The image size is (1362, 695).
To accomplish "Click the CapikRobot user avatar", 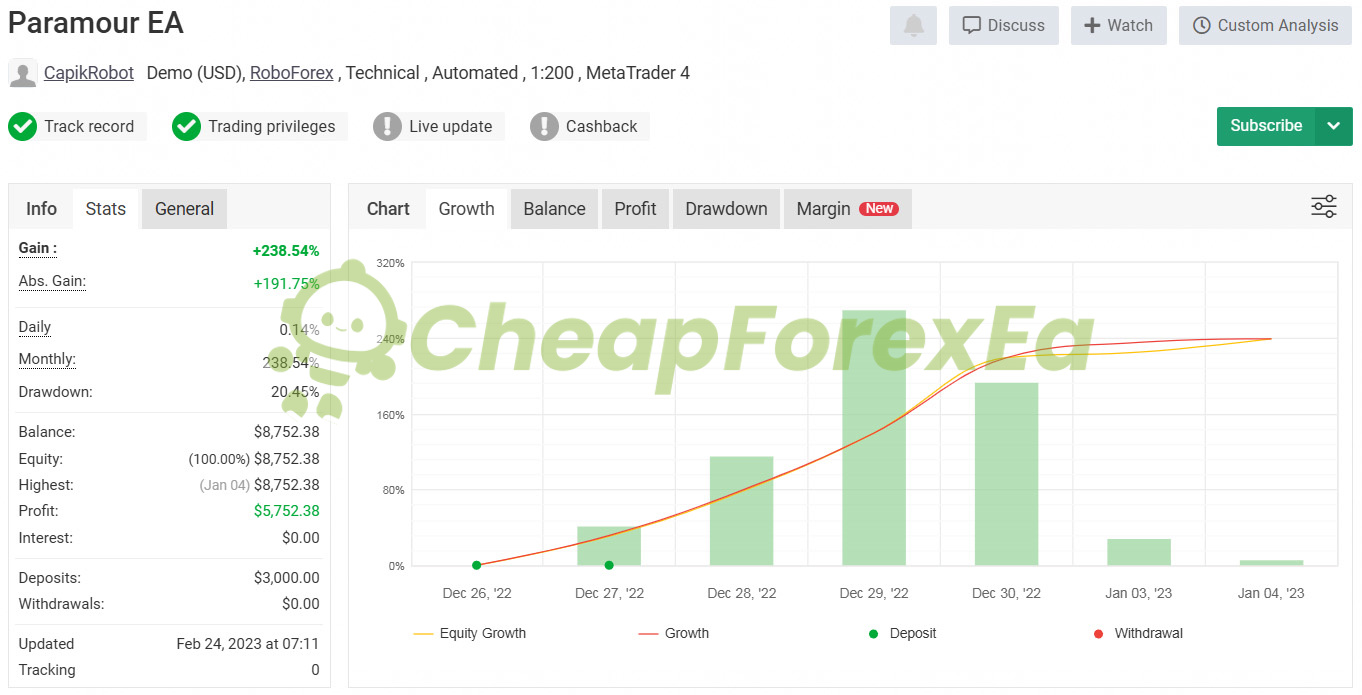I will coord(23,73).
